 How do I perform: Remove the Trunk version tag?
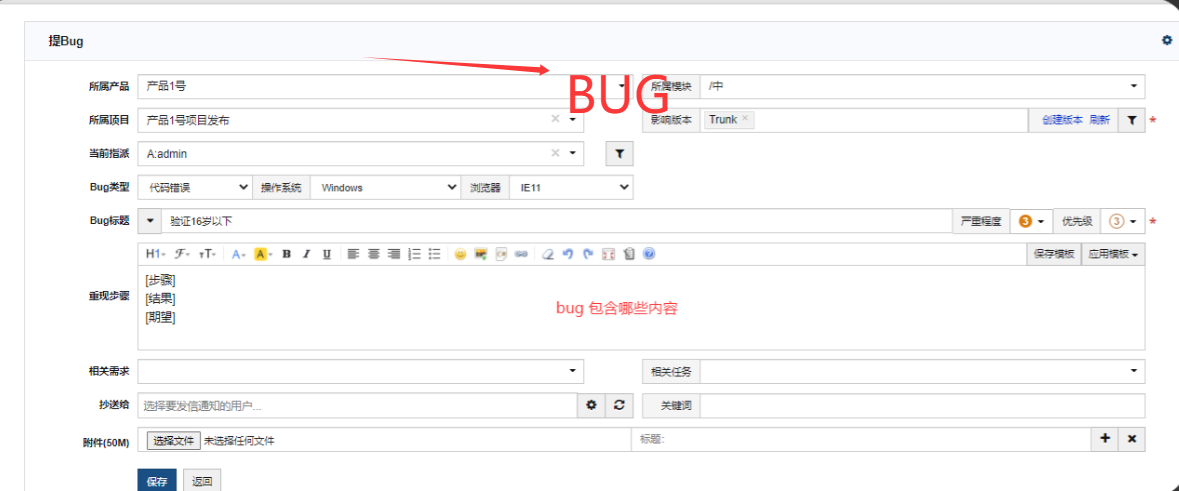(x=744, y=118)
